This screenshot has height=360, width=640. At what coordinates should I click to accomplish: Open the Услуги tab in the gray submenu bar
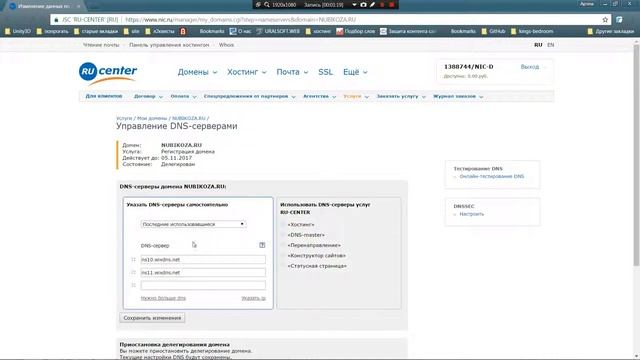356,96
